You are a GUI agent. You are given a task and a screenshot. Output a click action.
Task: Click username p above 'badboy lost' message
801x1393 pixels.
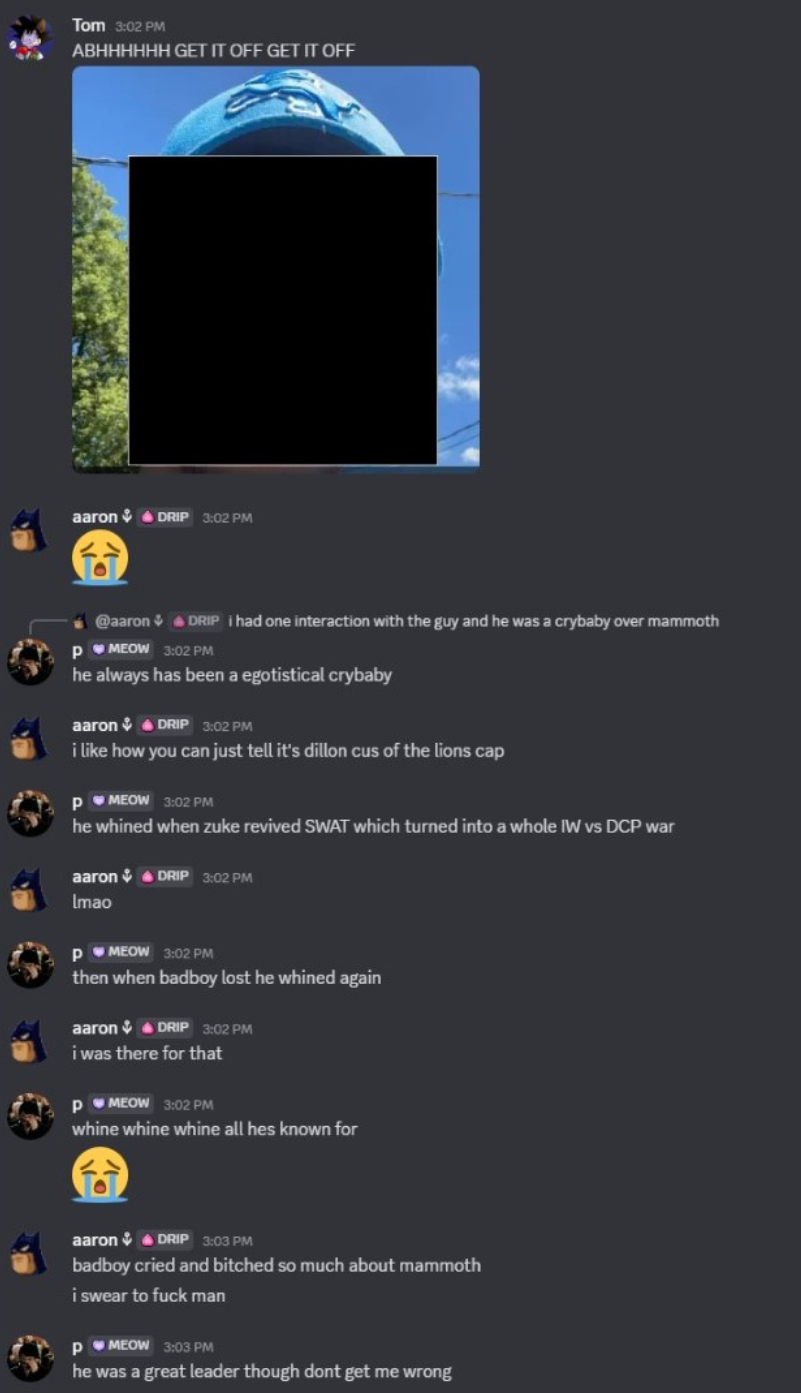[x=77, y=951]
